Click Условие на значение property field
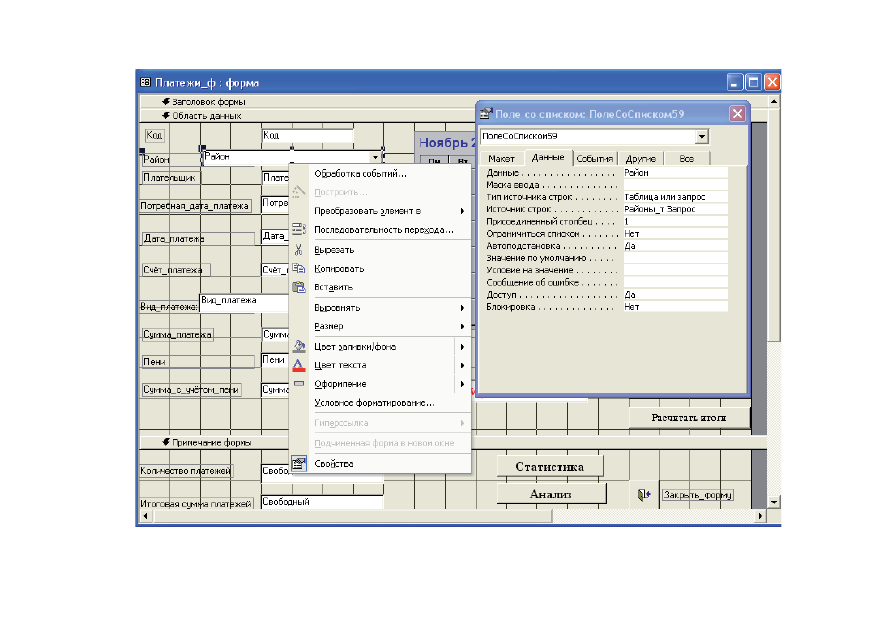This screenshot has width=893, height=629. click(675, 270)
